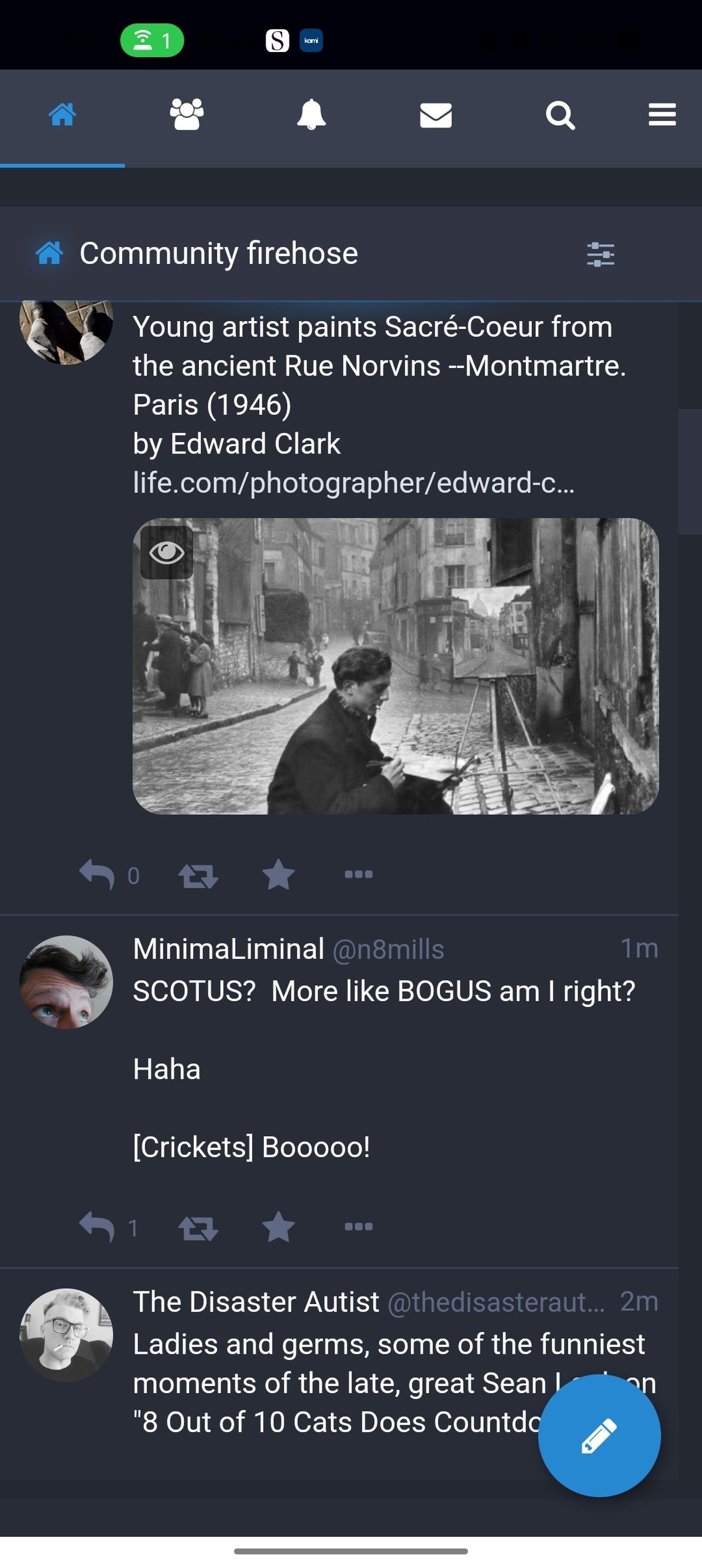Favorite the Sacré-Coeur photo post
The height and width of the screenshot is (1568, 702).
pyautogui.click(x=278, y=875)
